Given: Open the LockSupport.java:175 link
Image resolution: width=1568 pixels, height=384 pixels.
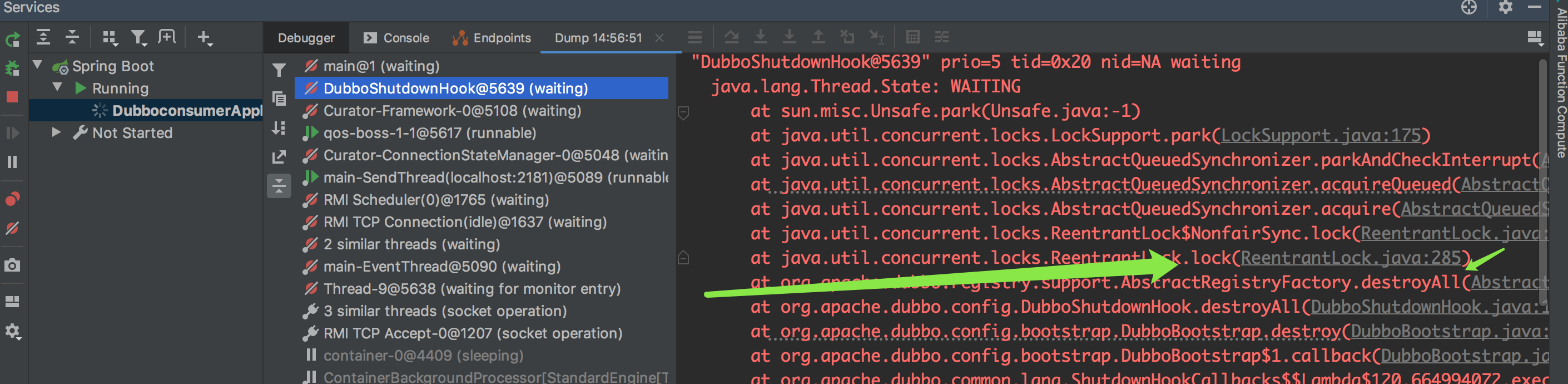Looking at the screenshot, I should point(1321,135).
